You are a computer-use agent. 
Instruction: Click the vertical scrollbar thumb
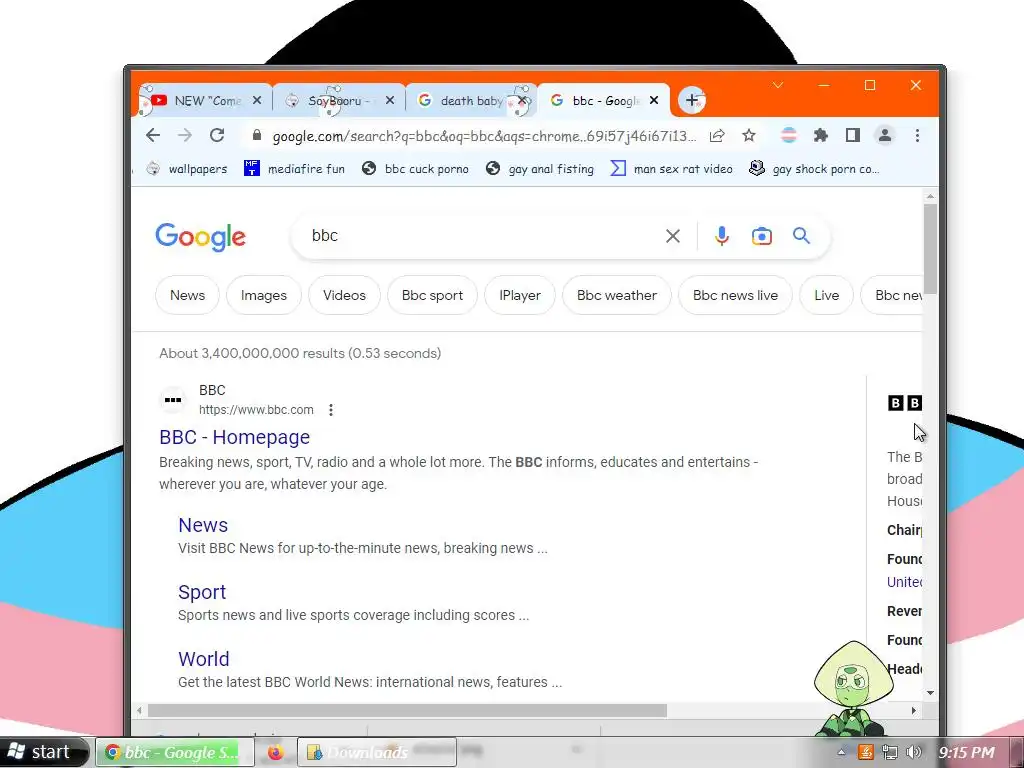(930, 249)
